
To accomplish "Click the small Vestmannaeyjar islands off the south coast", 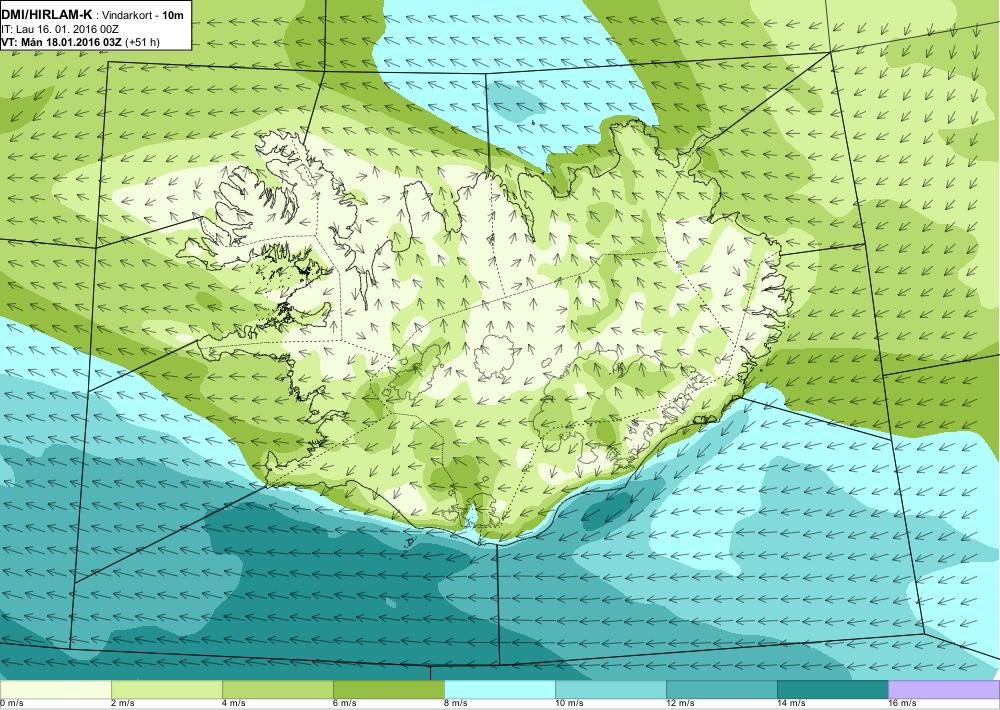I will pos(411,542).
